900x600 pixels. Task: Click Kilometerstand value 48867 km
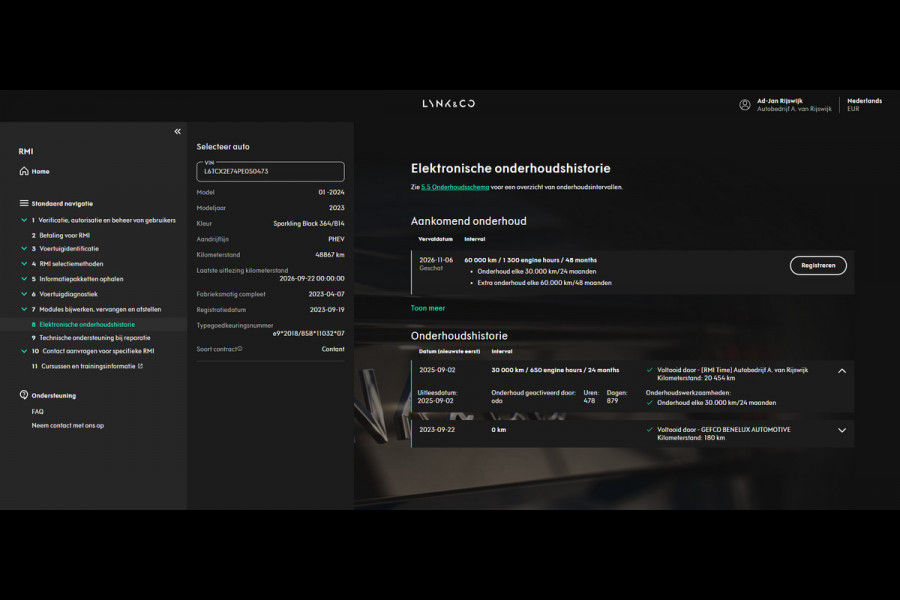point(330,254)
